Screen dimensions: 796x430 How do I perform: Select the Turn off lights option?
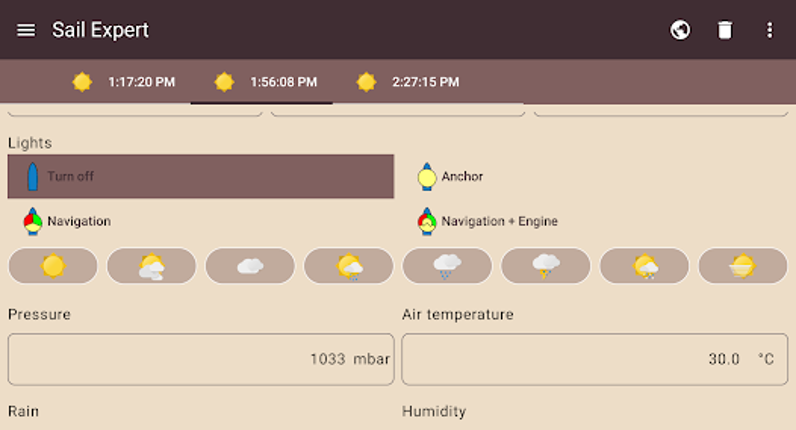(x=201, y=177)
